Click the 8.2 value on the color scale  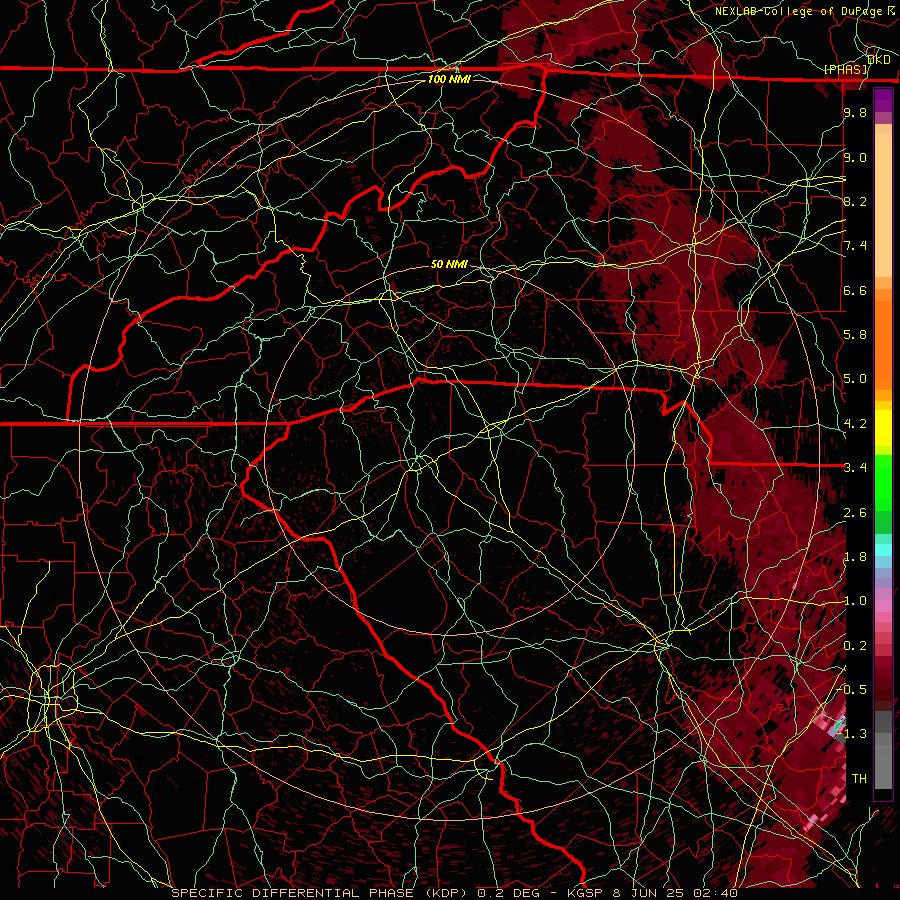(855, 201)
